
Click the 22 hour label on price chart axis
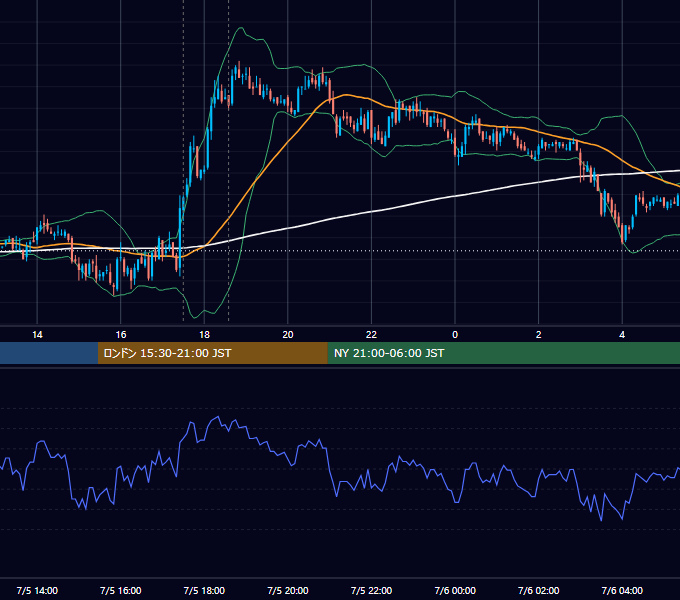click(371, 335)
